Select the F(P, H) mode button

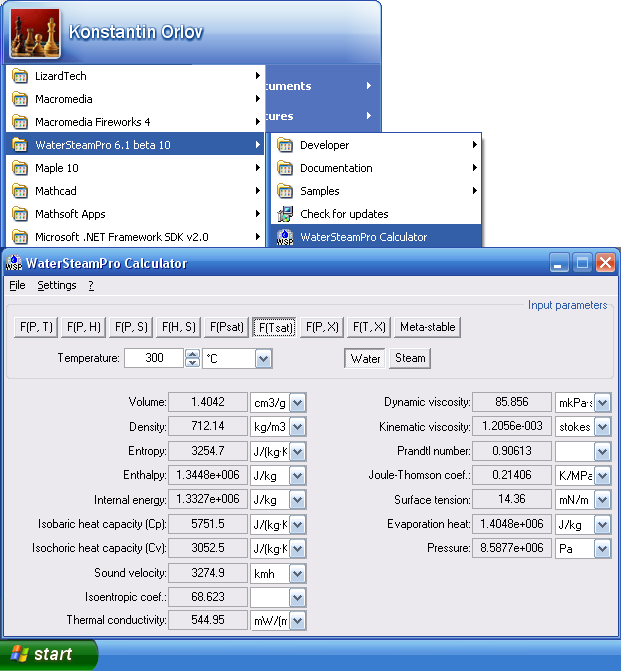[x=83, y=327]
